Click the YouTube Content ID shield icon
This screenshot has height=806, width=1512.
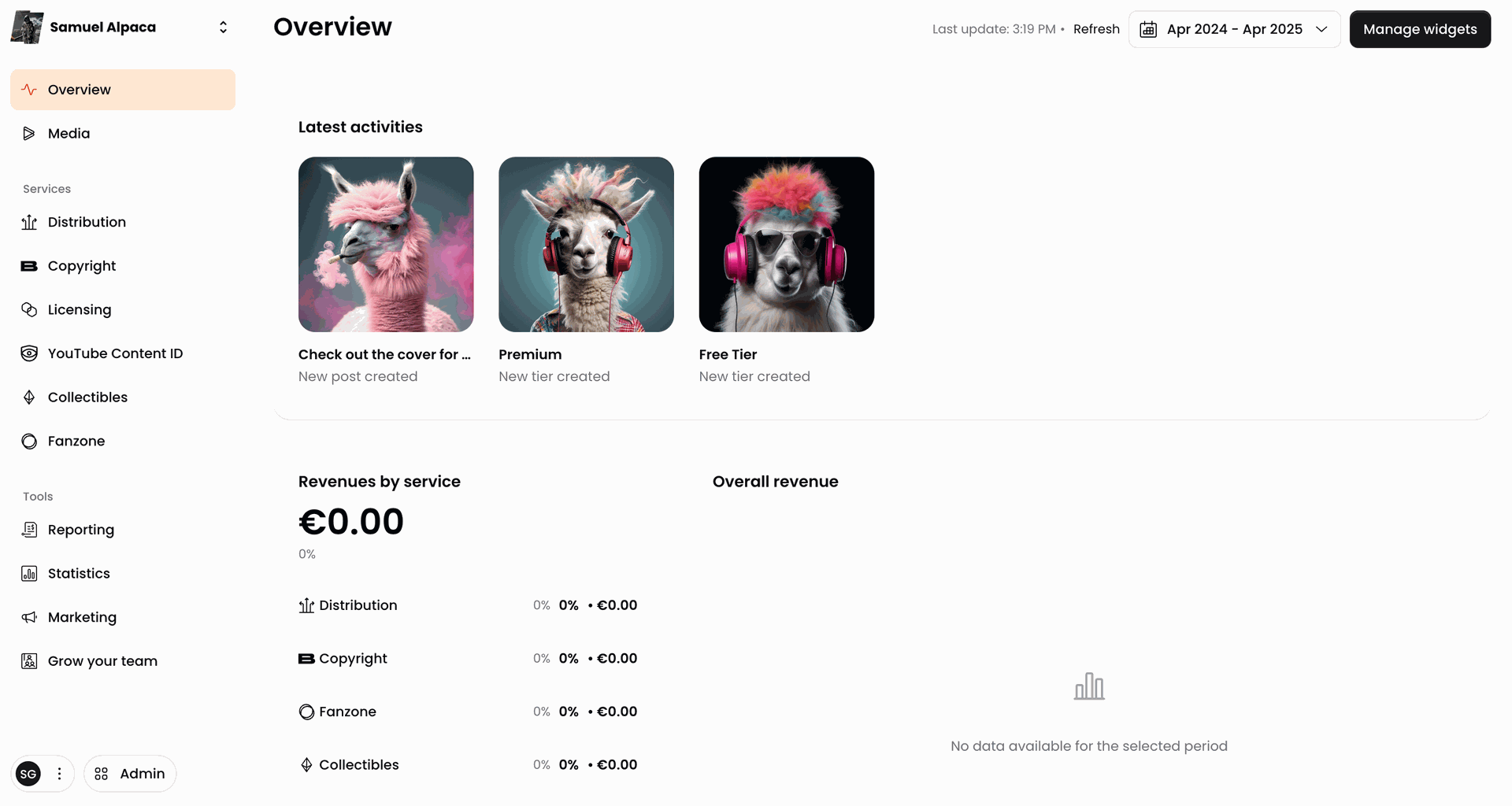tap(29, 353)
